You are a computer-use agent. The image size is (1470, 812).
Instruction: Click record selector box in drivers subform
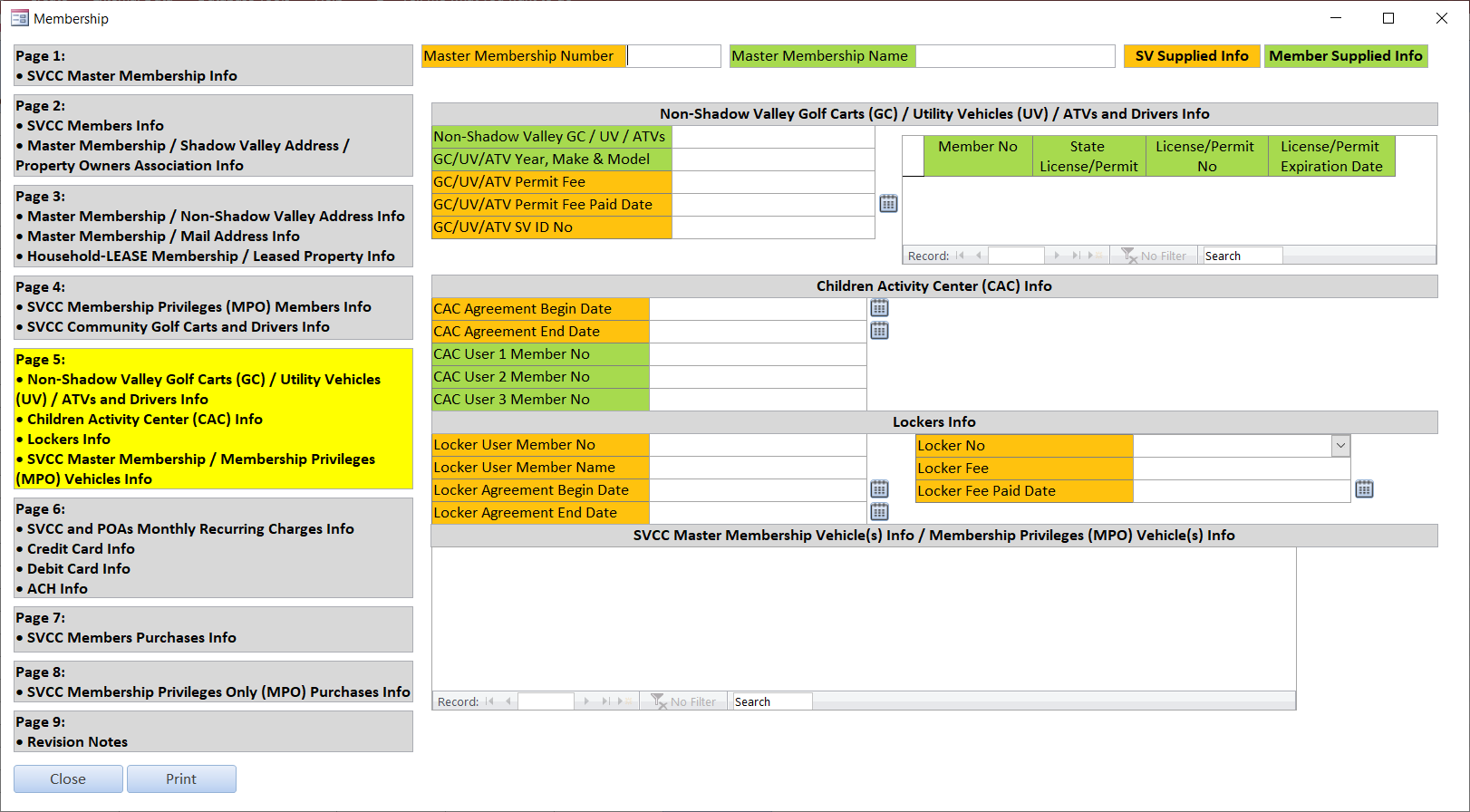[914, 156]
